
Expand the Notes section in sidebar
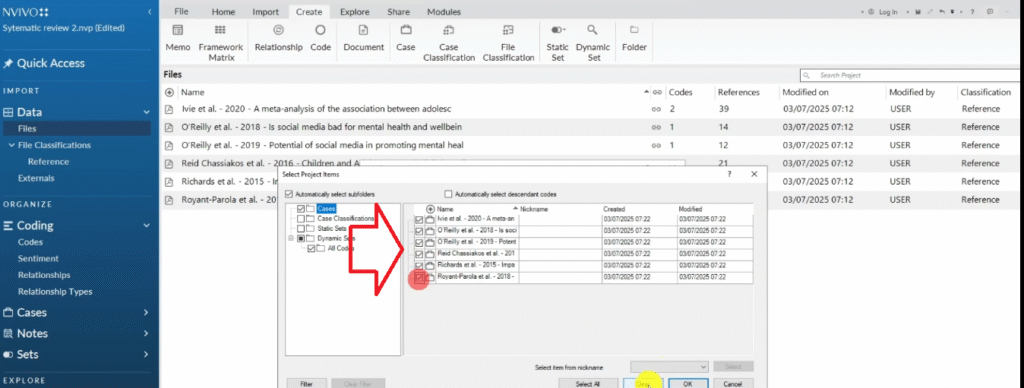coord(146,334)
